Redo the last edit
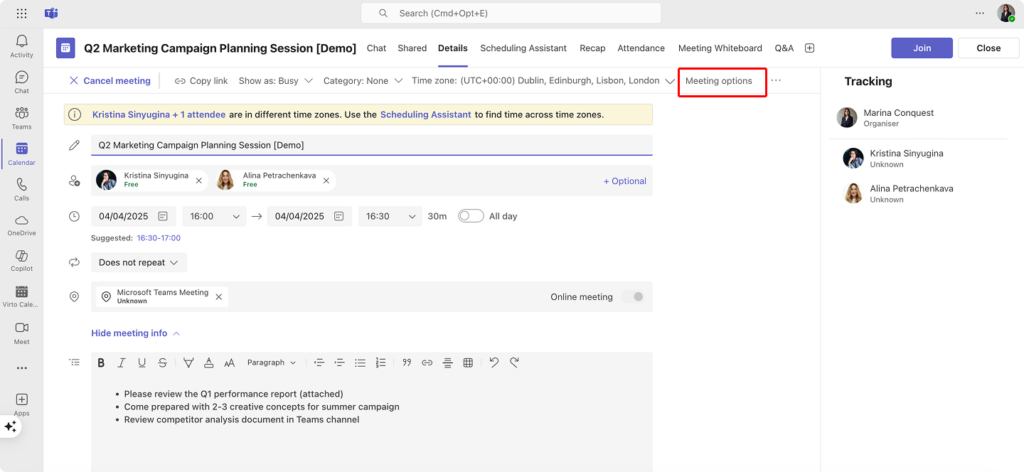 515,362
